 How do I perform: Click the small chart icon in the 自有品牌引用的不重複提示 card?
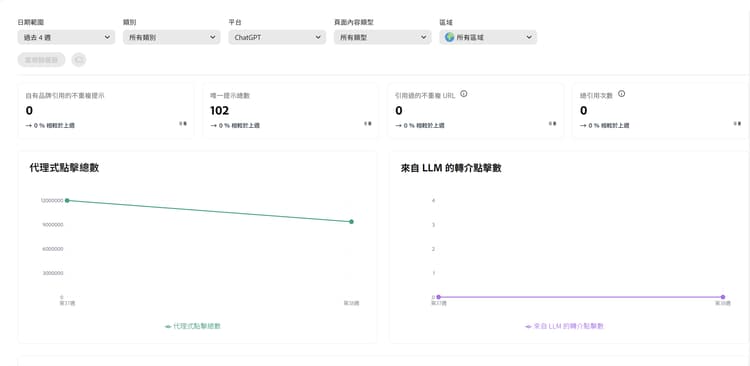(183, 124)
